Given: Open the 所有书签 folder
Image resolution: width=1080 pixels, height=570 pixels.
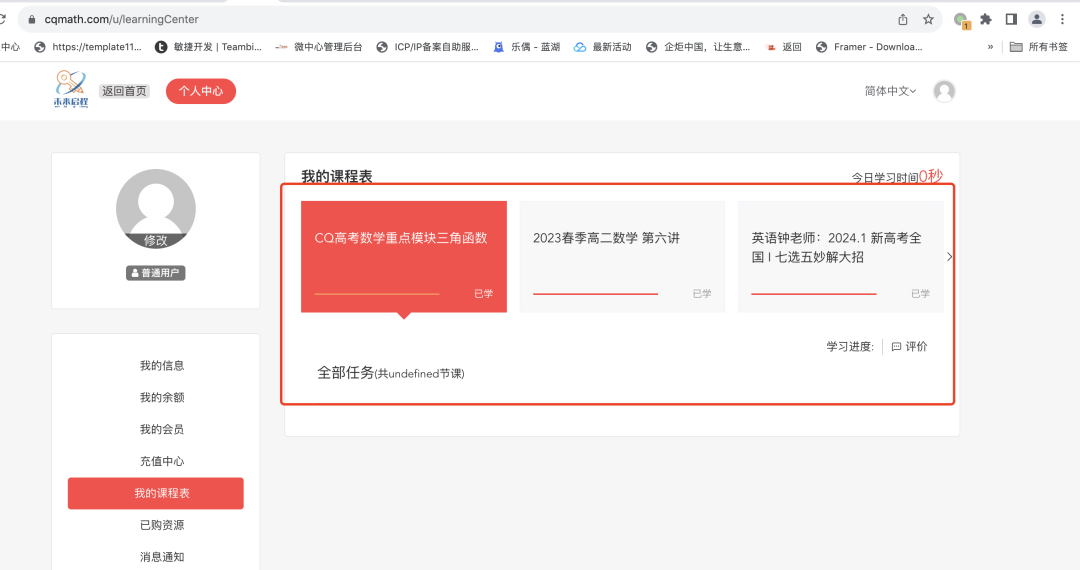Looking at the screenshot, I should coord(1039,47).
